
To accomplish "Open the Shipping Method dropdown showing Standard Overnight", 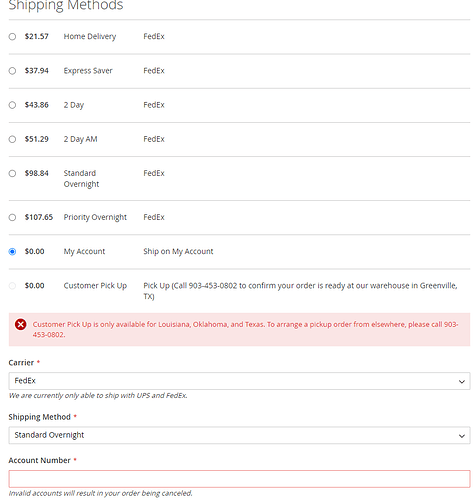I will point(239,435).
